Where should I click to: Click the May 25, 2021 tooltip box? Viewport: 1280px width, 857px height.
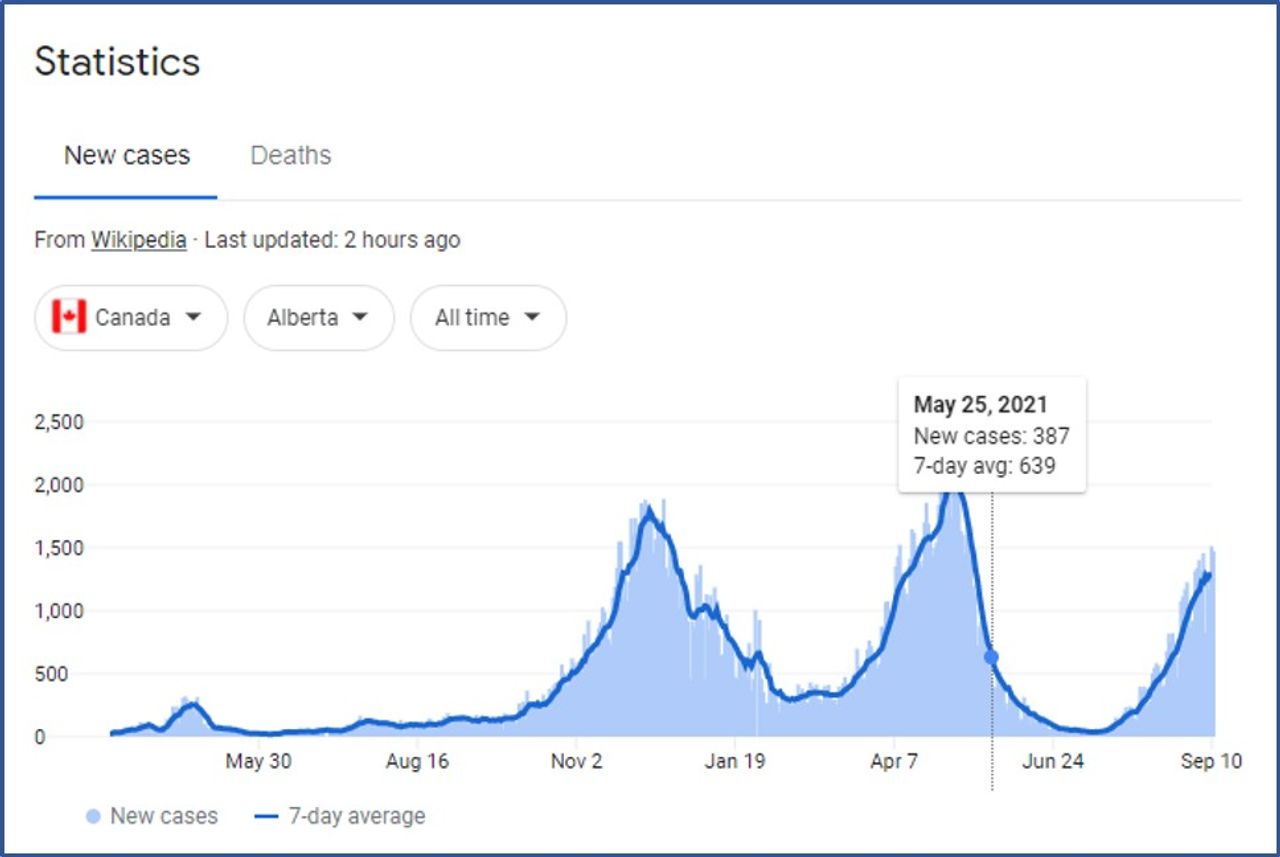pyautogui.click(x=991, y=435)
